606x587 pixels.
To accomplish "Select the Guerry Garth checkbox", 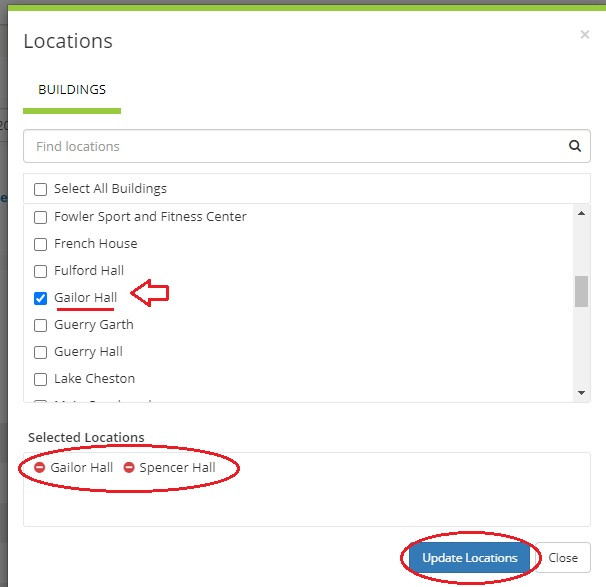I will tap(41, 325).
